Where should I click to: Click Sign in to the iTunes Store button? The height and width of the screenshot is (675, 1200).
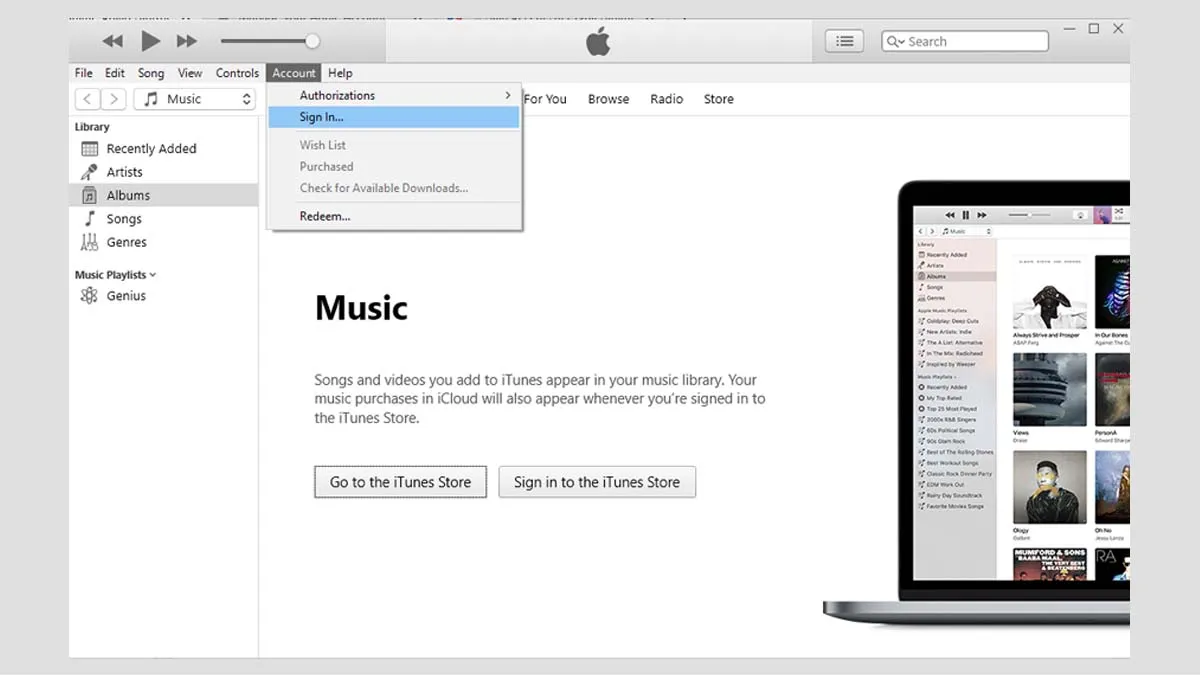(x=597, y=482)
